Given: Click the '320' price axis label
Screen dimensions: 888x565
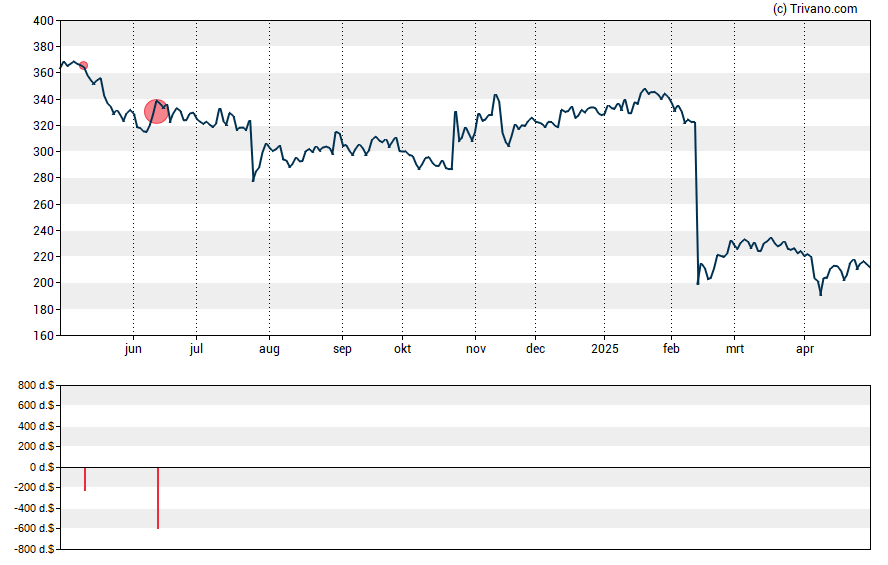Looking at the screenshot, I should click(x=44, y=126).
